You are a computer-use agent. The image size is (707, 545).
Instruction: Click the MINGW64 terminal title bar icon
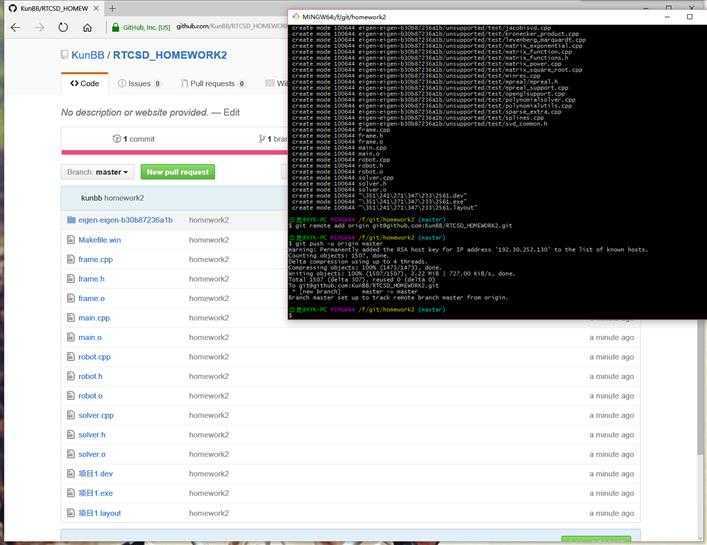point(296,17)
